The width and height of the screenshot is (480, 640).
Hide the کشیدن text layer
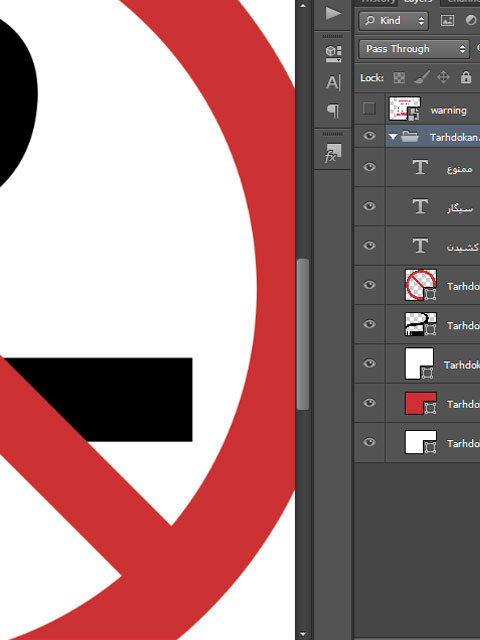(x=369, y=245)
